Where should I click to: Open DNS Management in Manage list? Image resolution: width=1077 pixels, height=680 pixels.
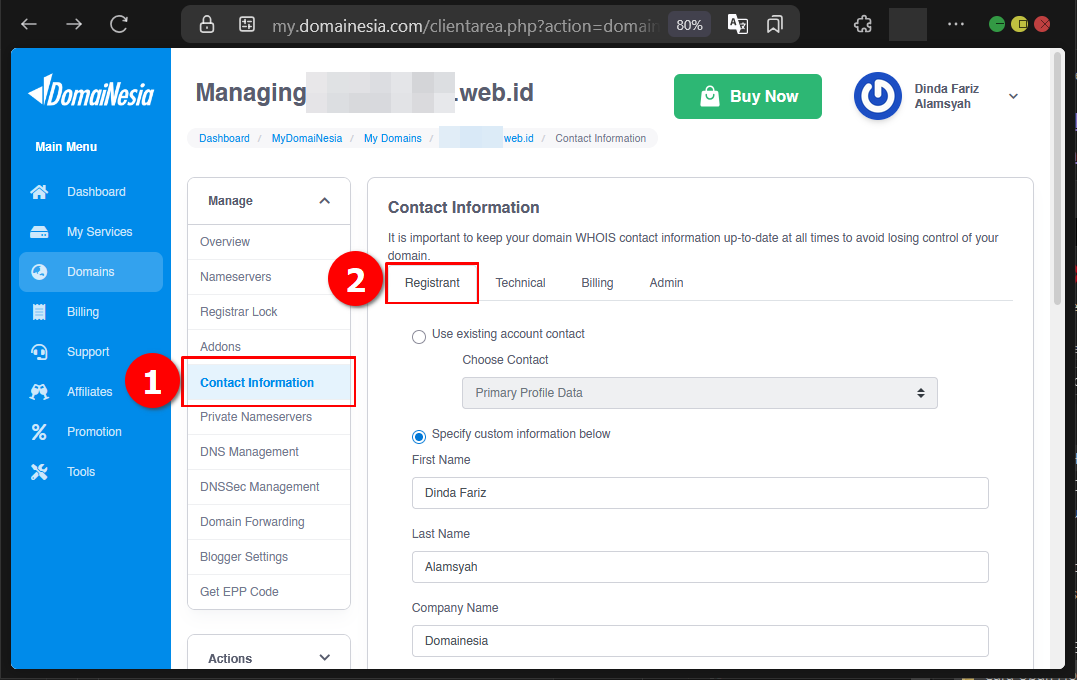(x=269, y=452)
